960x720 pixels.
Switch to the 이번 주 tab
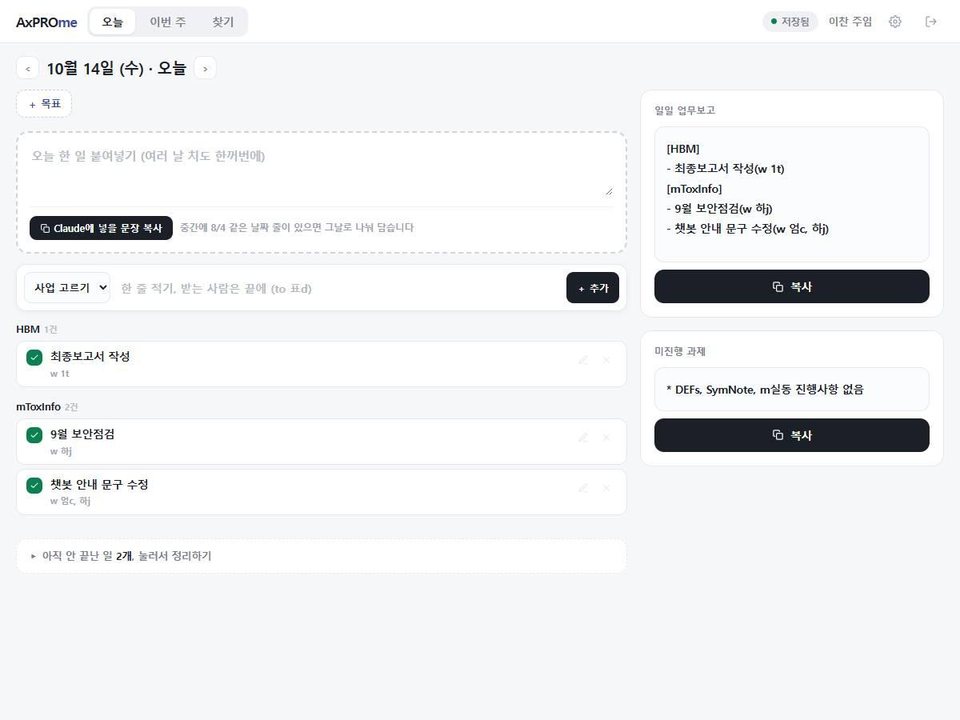[168, 22]
